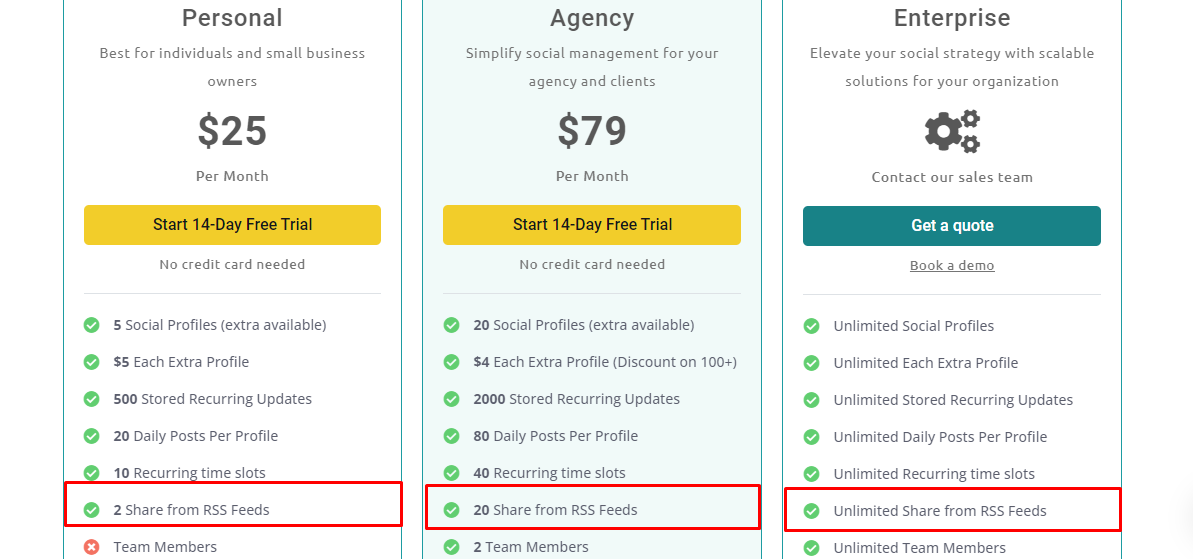Click the Enterprise gears icon
This screenshot has height=559, width=1193.
coord(952,132)
